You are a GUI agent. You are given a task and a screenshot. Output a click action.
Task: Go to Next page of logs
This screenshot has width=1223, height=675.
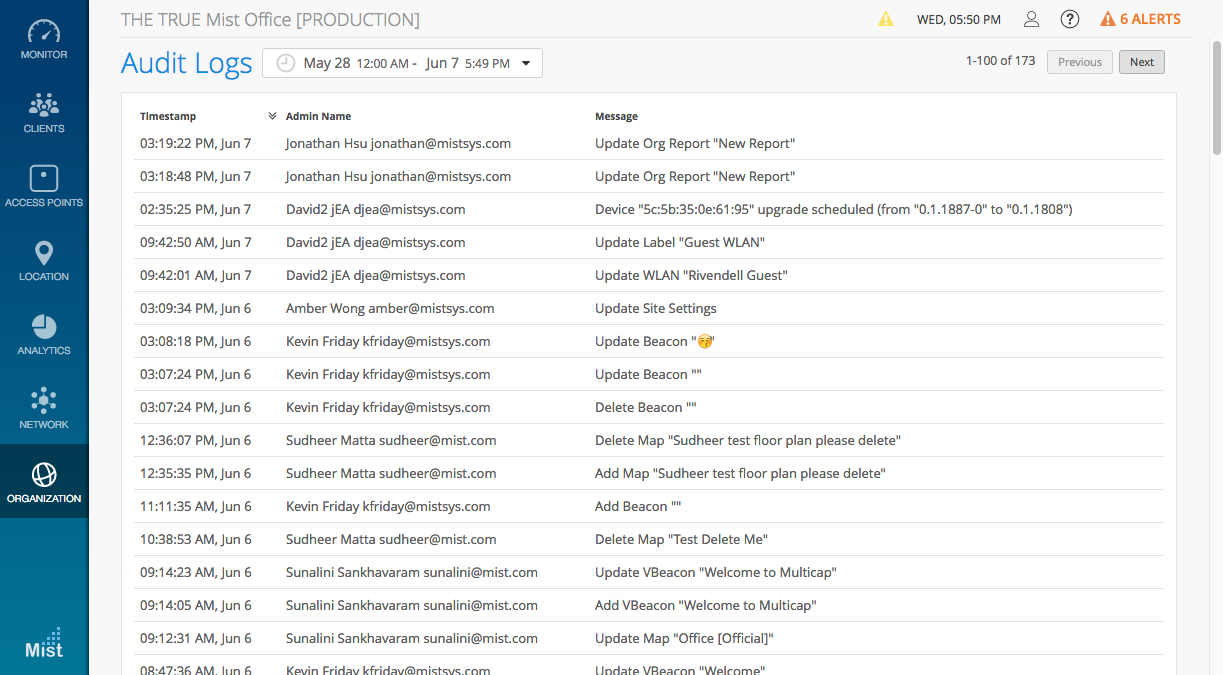point(1141,62)
